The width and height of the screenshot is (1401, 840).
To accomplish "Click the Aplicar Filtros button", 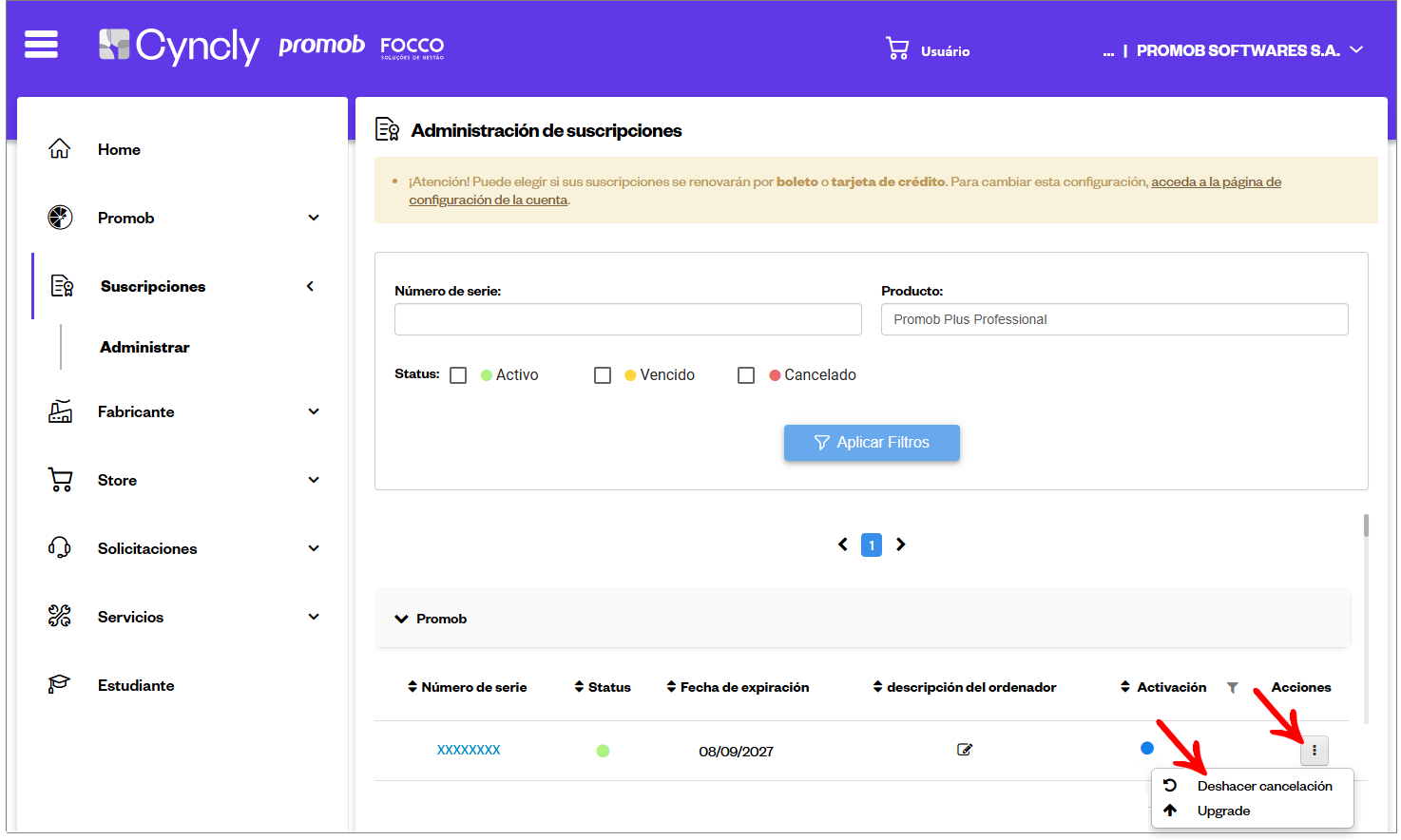I will point(872,443).
